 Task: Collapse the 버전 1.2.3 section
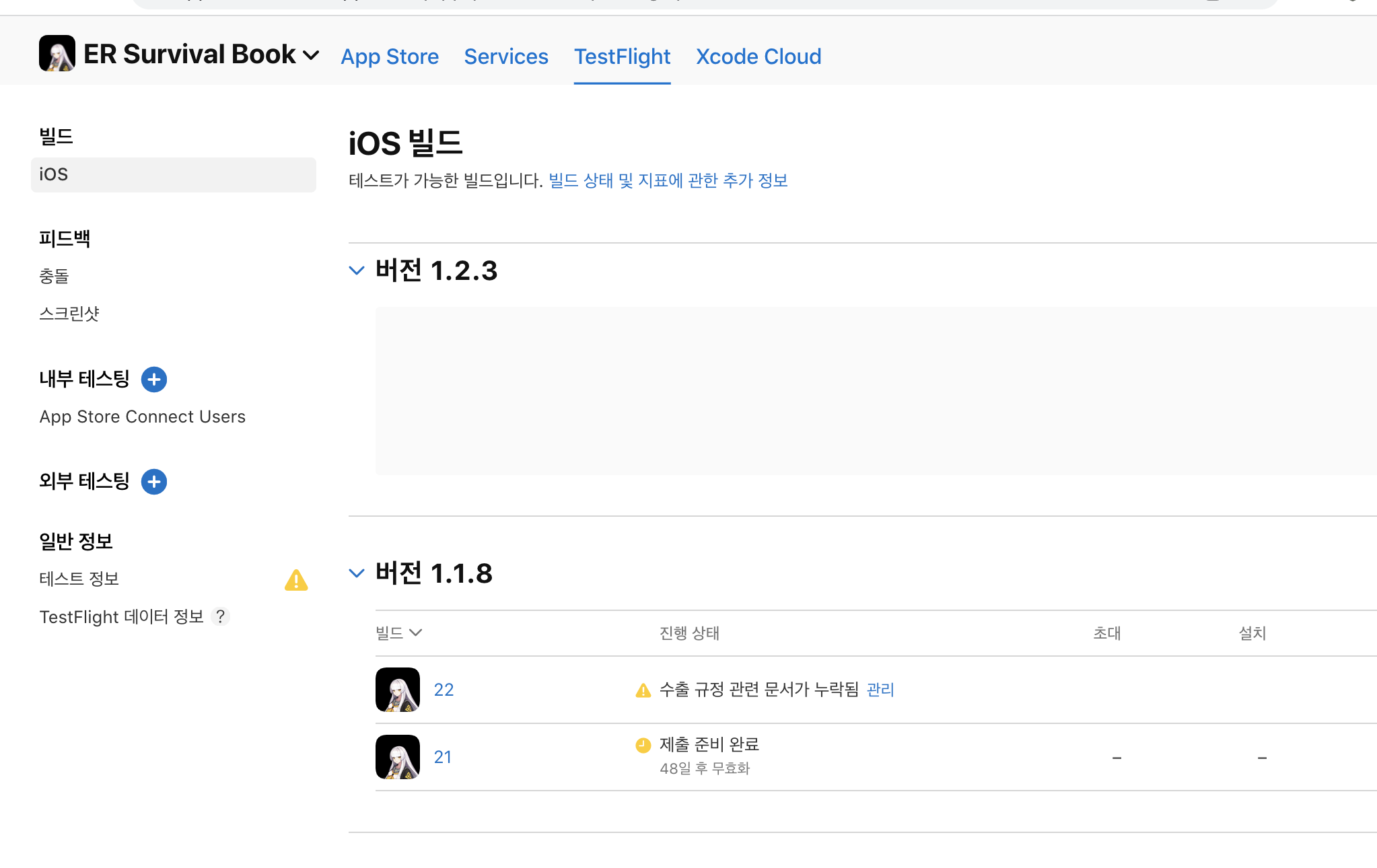tap(357, 270)
